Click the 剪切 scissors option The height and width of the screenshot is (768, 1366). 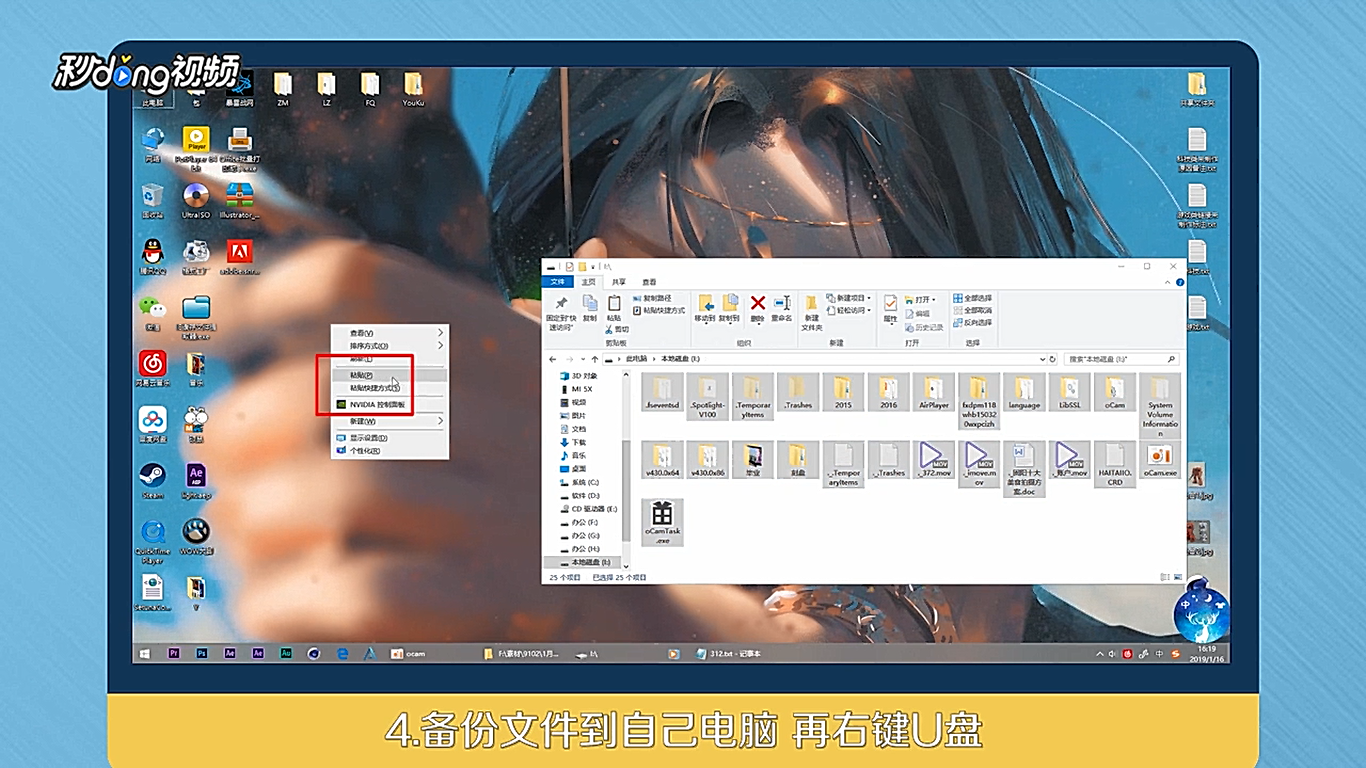616,329
